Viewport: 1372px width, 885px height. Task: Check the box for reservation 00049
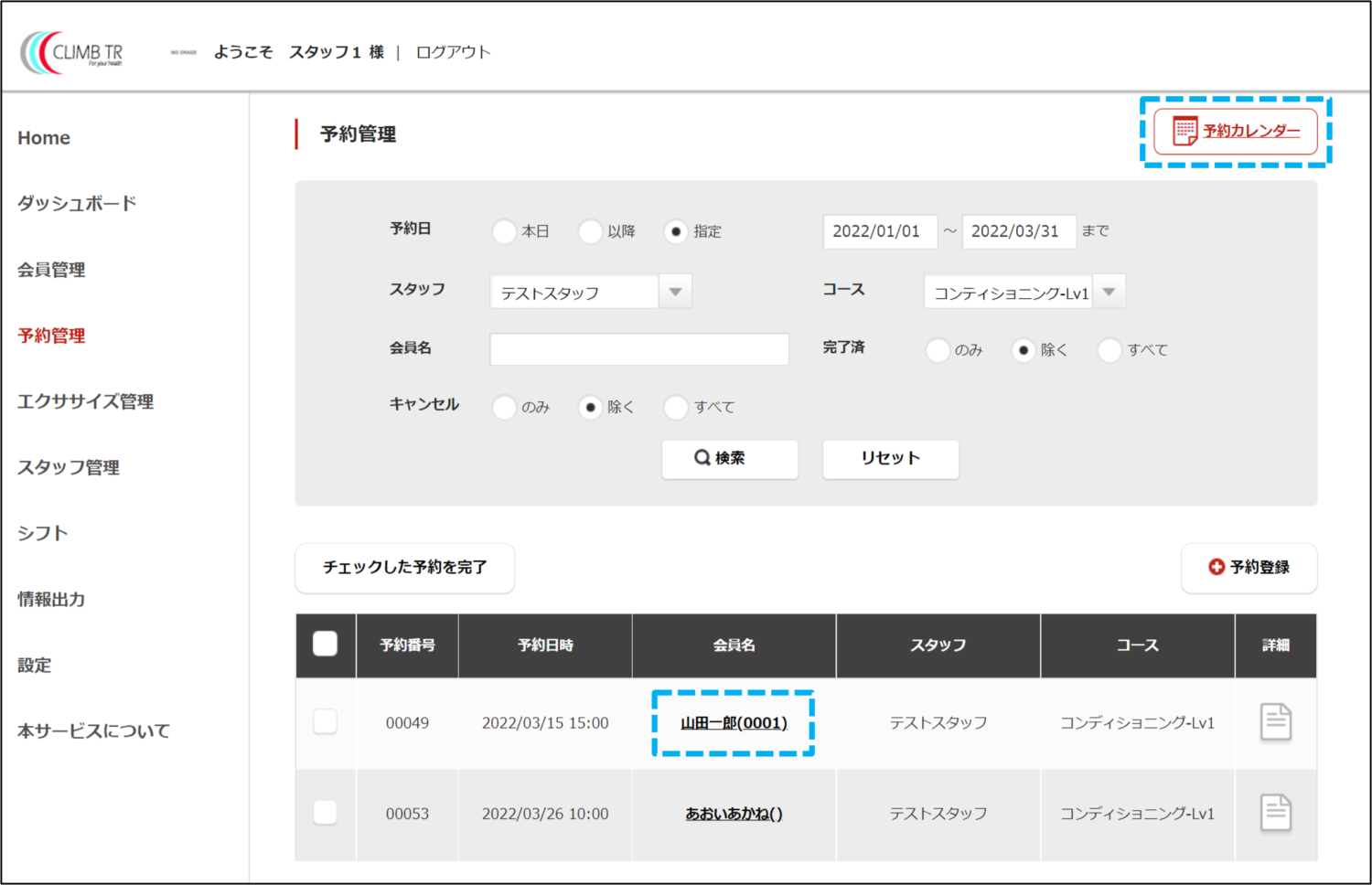325,722
